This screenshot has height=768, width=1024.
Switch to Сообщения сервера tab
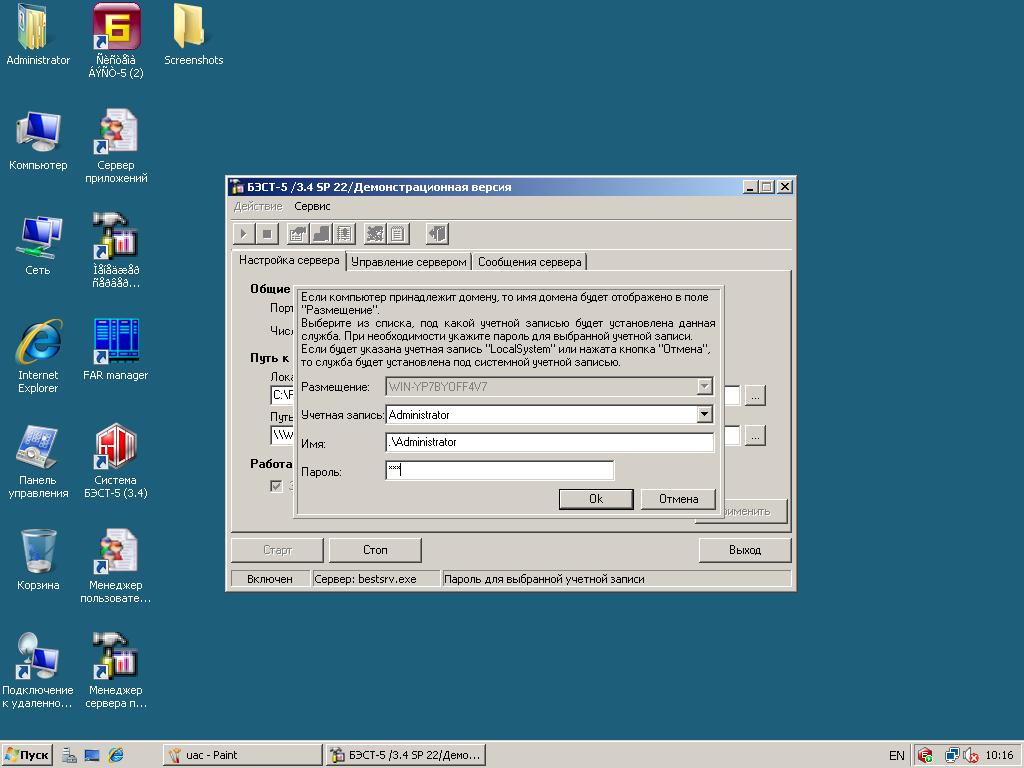point(530,262)
